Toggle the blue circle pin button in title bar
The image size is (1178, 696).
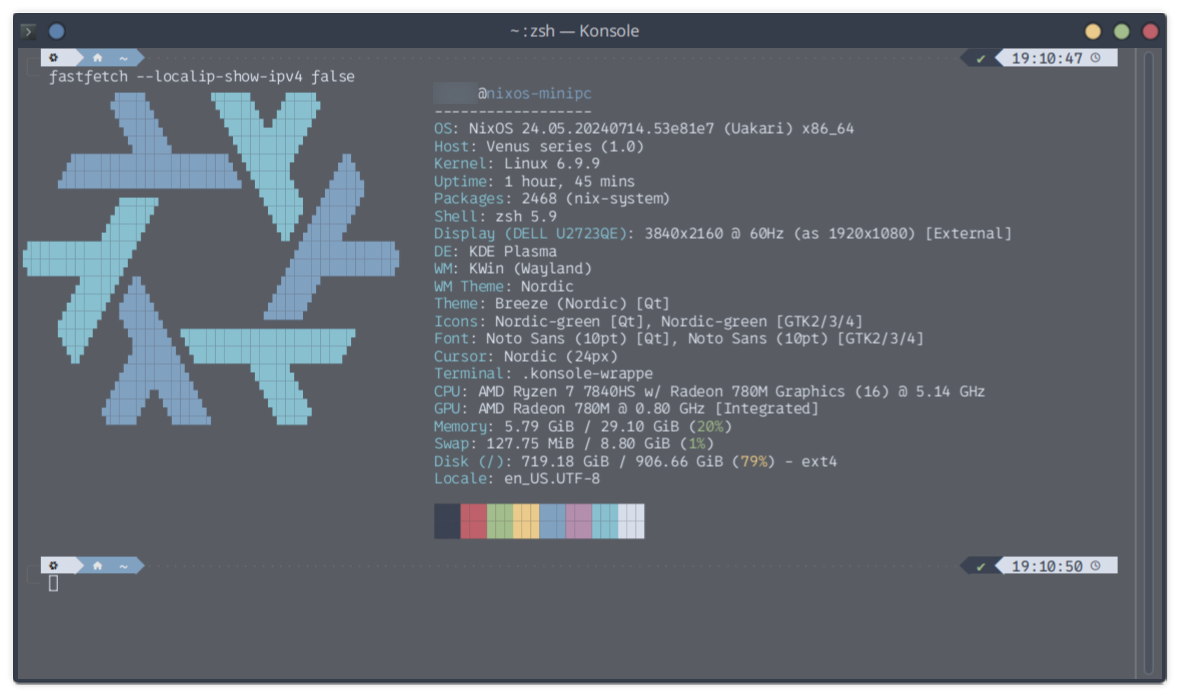56,31
